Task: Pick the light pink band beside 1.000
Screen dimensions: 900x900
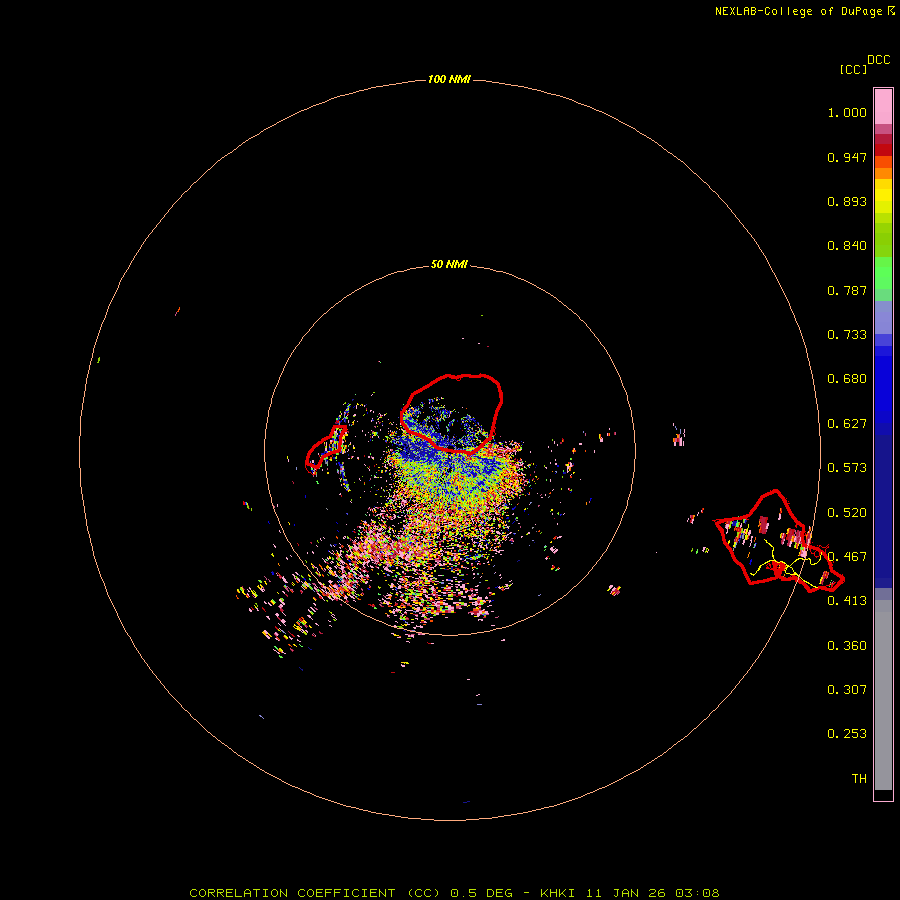Action: coord(883,107)
